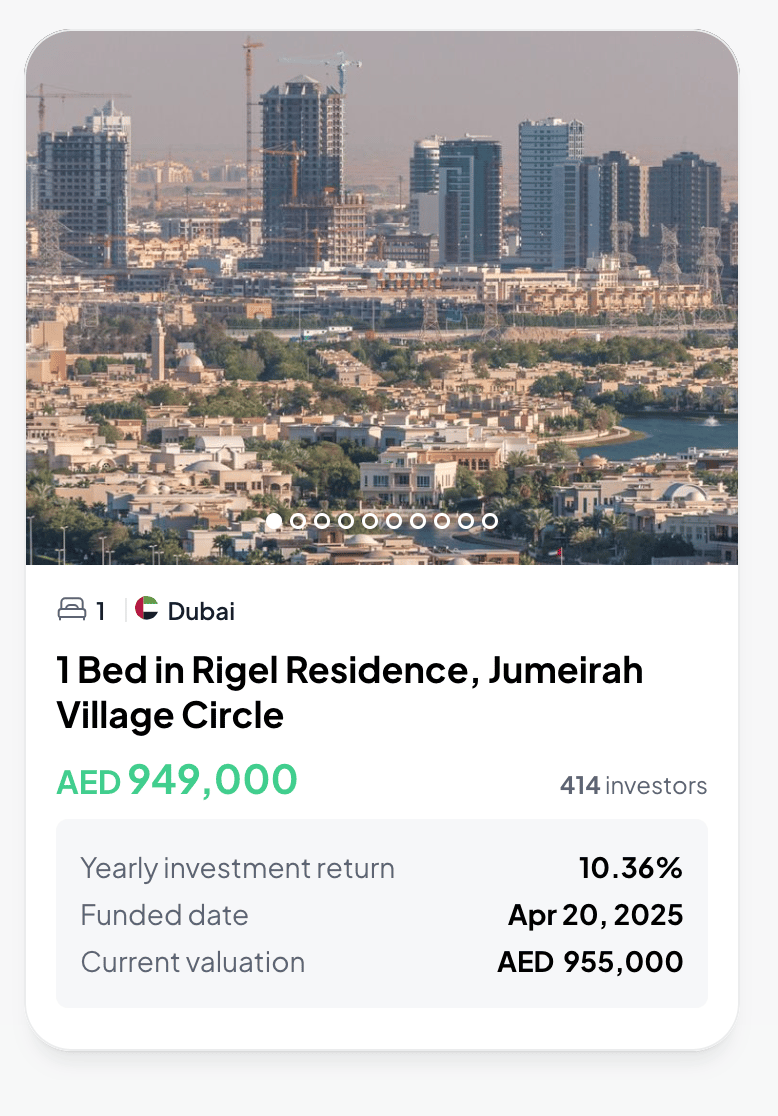Click the AED 949,000 price
Image resolution: width=778 pixels, height=1116 pixels.
pyautogui.click(x=177, y=780)
